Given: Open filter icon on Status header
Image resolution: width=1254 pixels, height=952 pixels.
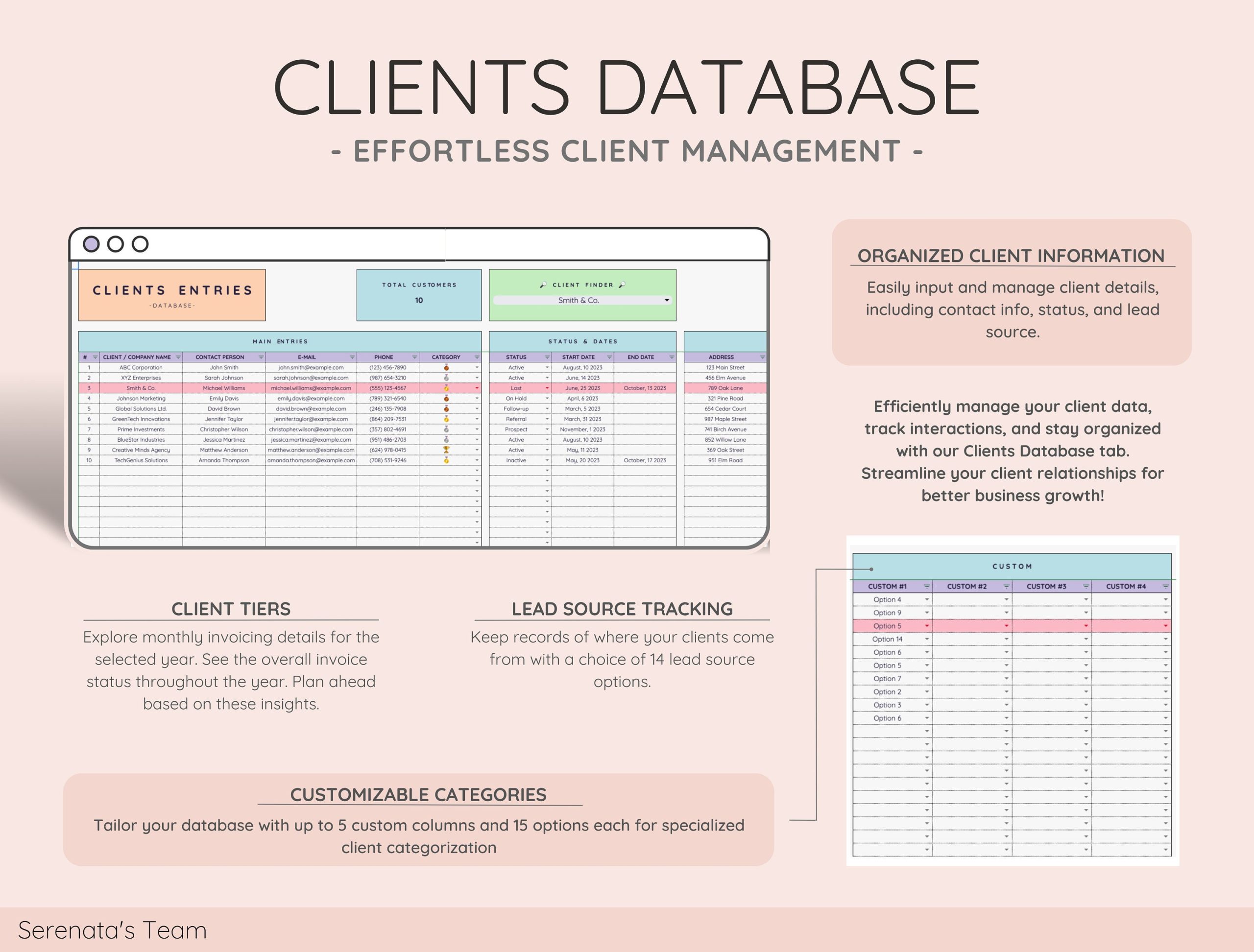Looking at the screenshot, I should coord(547,357).
